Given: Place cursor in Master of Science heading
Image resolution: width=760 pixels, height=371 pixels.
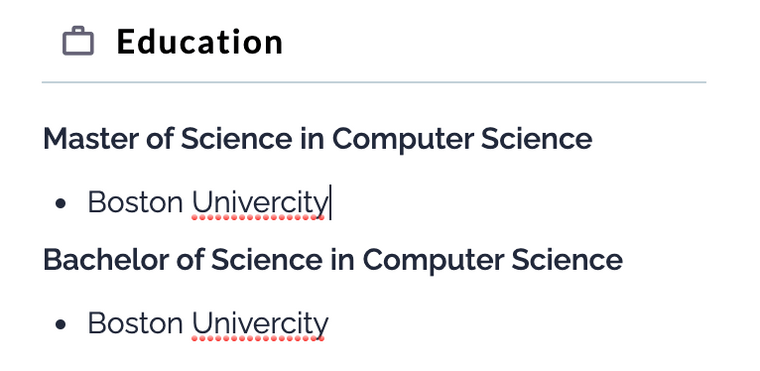Looking at the screenshot, I should (x=317, y=139).
